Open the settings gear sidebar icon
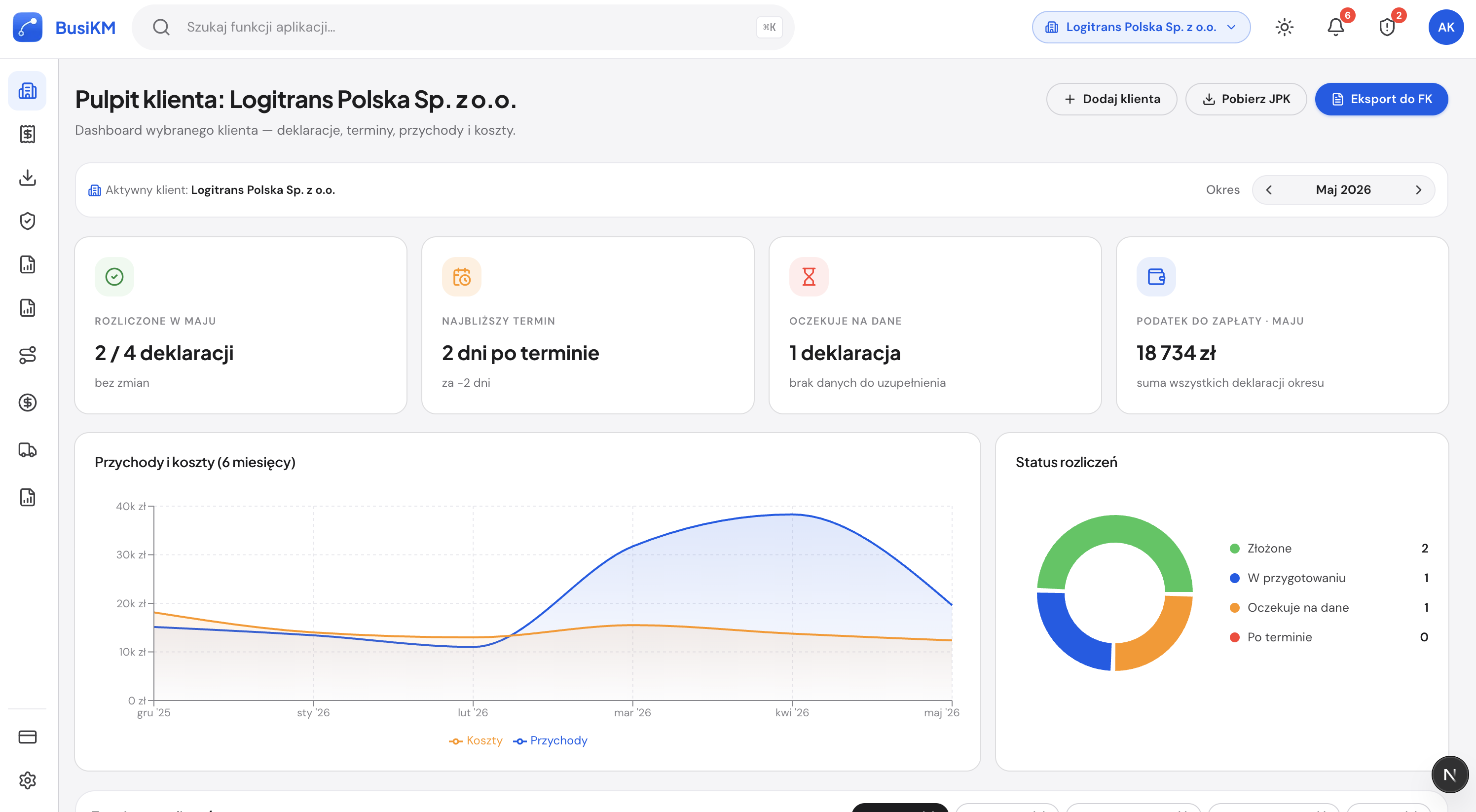Viewport: 1476px width, 812px height. pyautogui.click(x=28, y=780)
